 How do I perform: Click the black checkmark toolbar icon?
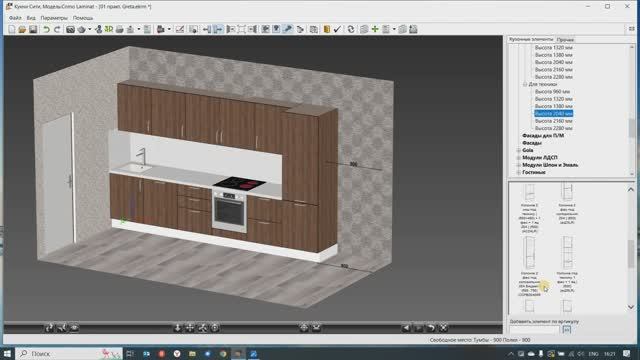[x=337, y=29]
